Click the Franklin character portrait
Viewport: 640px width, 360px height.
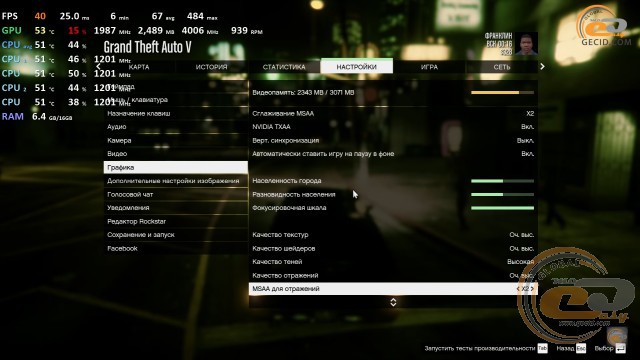(526, 43)
